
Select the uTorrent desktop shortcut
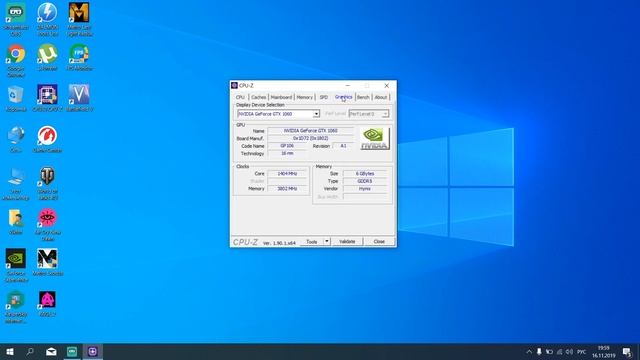point(47,57)
